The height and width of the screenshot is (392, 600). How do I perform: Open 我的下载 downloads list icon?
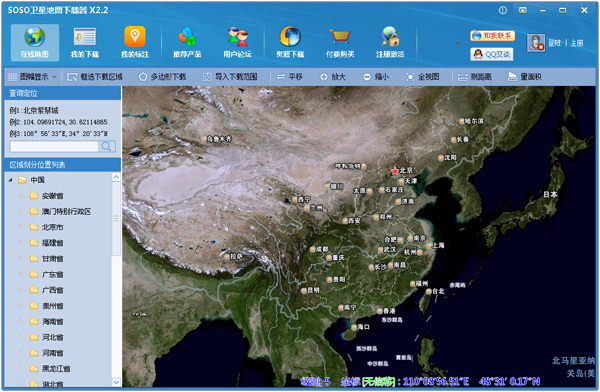(85, 42)
